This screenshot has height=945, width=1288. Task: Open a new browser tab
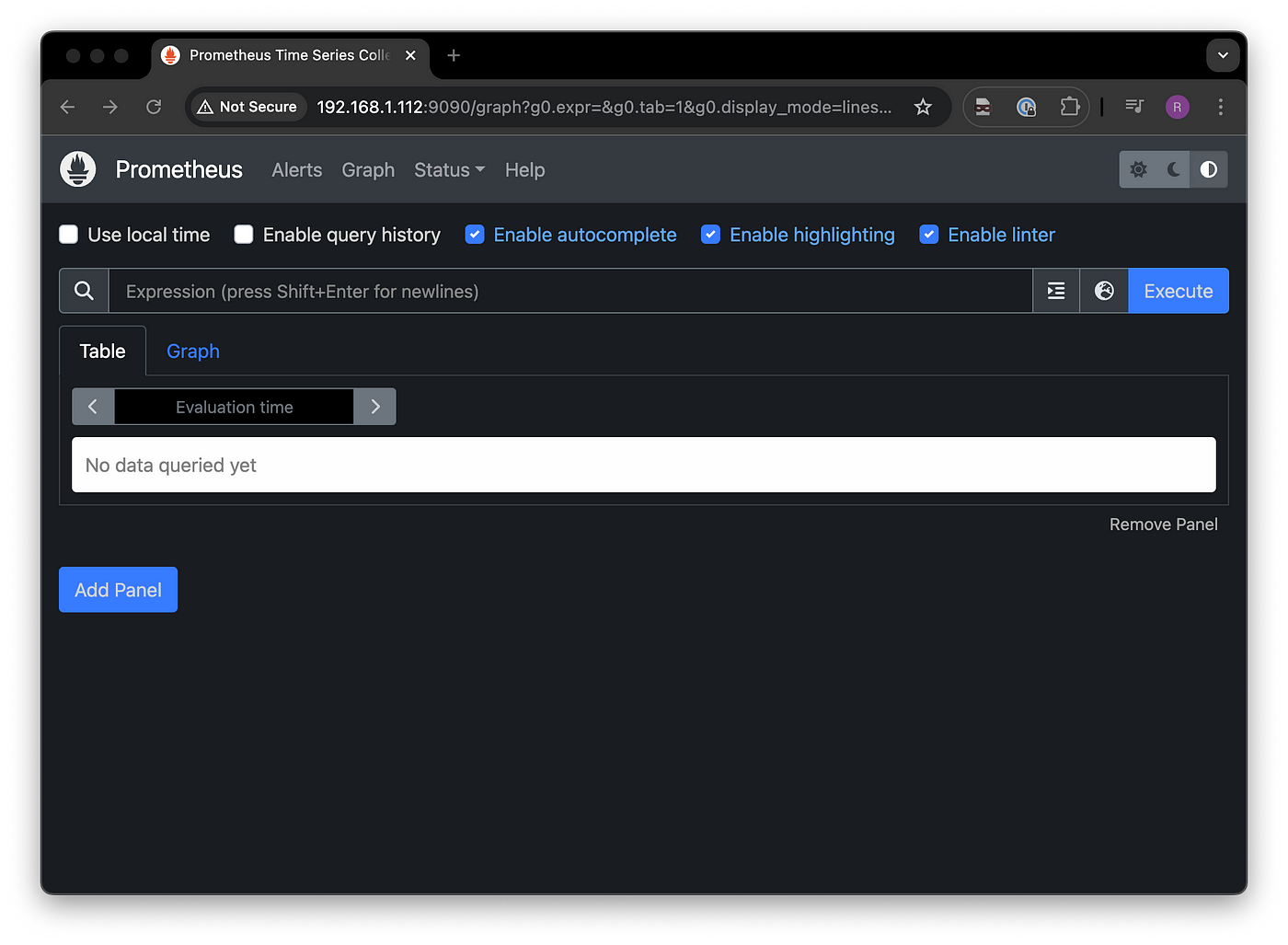point(454,55)
